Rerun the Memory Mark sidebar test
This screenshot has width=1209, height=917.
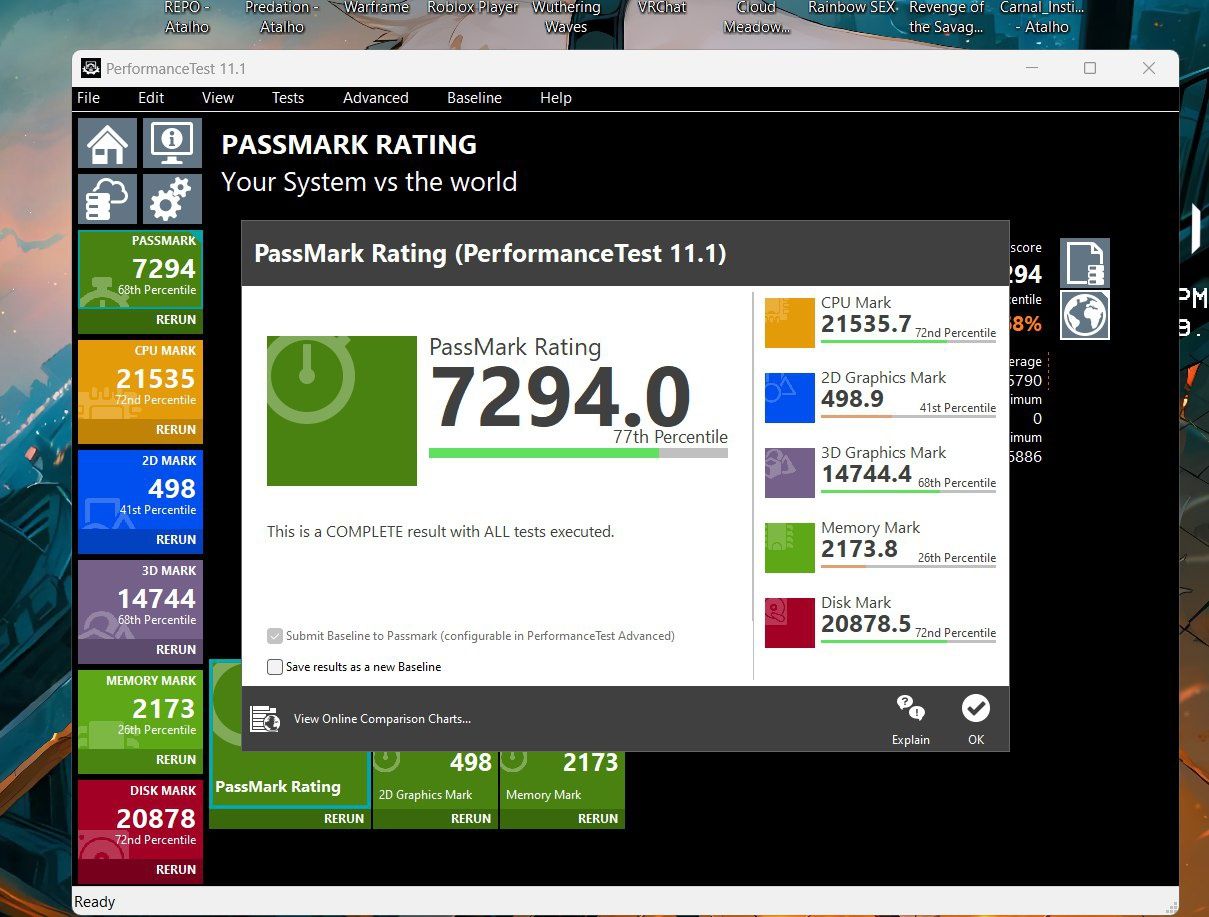click(x=176, y=760)
